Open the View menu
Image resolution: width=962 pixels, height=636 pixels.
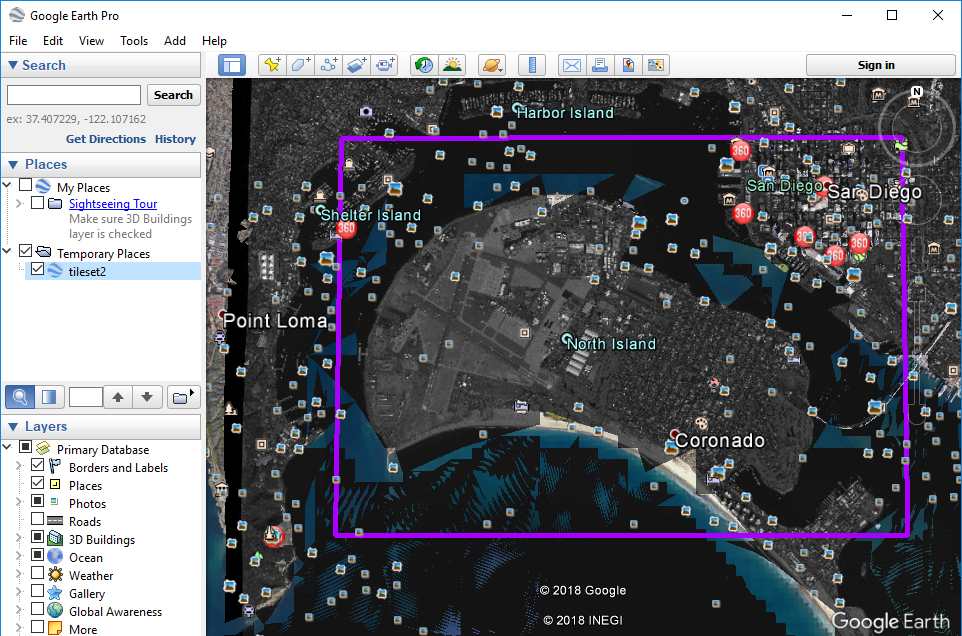coord(91,40)
